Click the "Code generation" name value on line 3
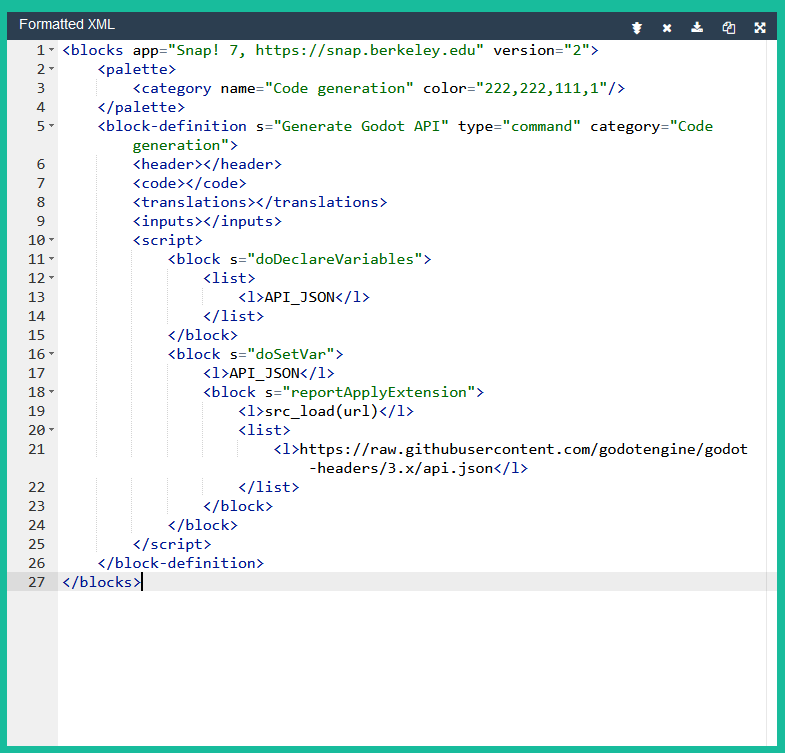Screen dimensions: 785x753 (339, 88)
